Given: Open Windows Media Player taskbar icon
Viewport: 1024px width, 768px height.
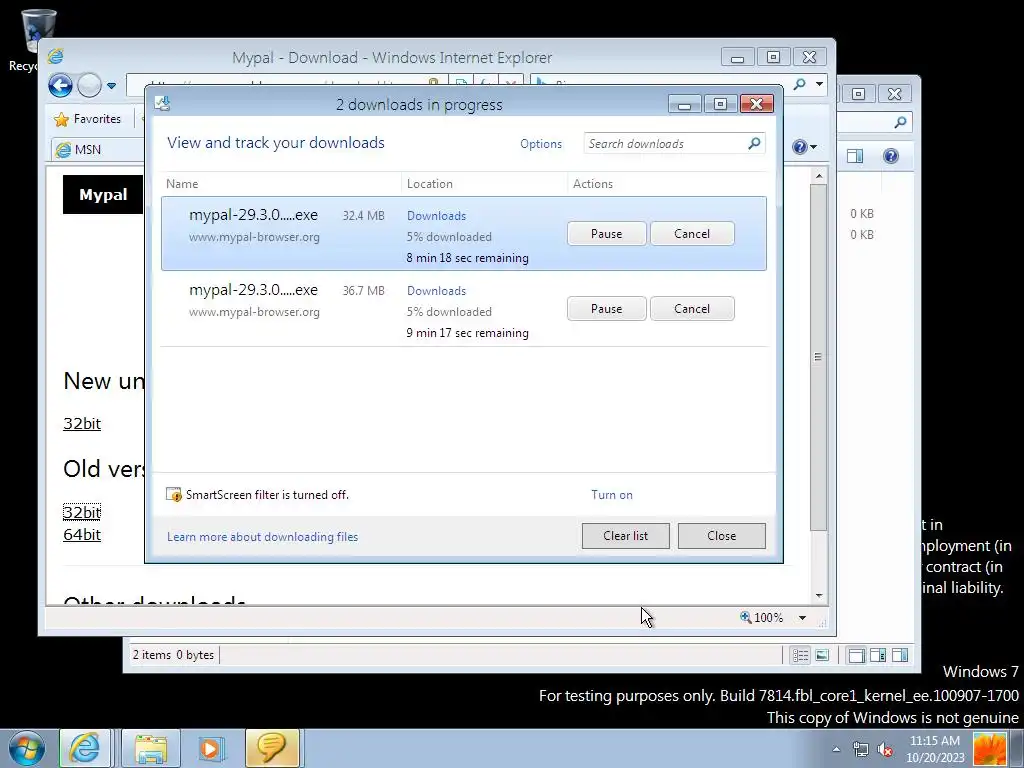Looking at the screenshot, I should pos(211,748).
